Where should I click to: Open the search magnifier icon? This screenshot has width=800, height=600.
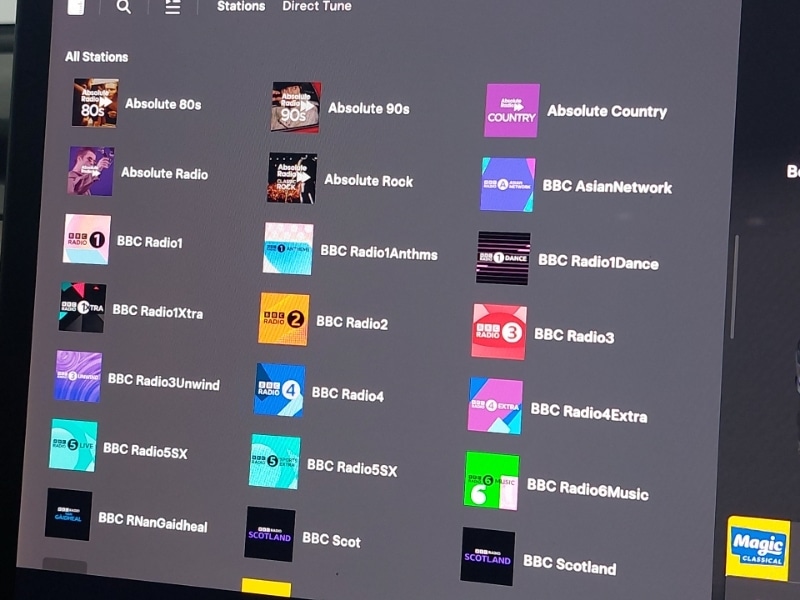123,7
